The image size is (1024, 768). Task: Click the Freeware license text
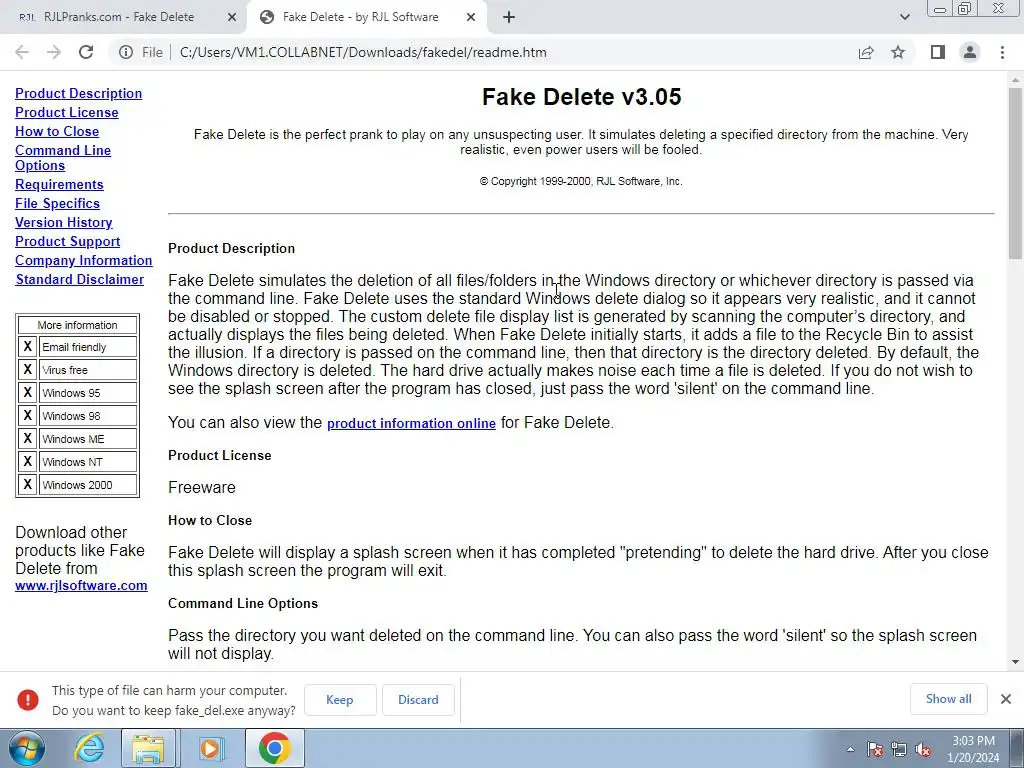202,488
